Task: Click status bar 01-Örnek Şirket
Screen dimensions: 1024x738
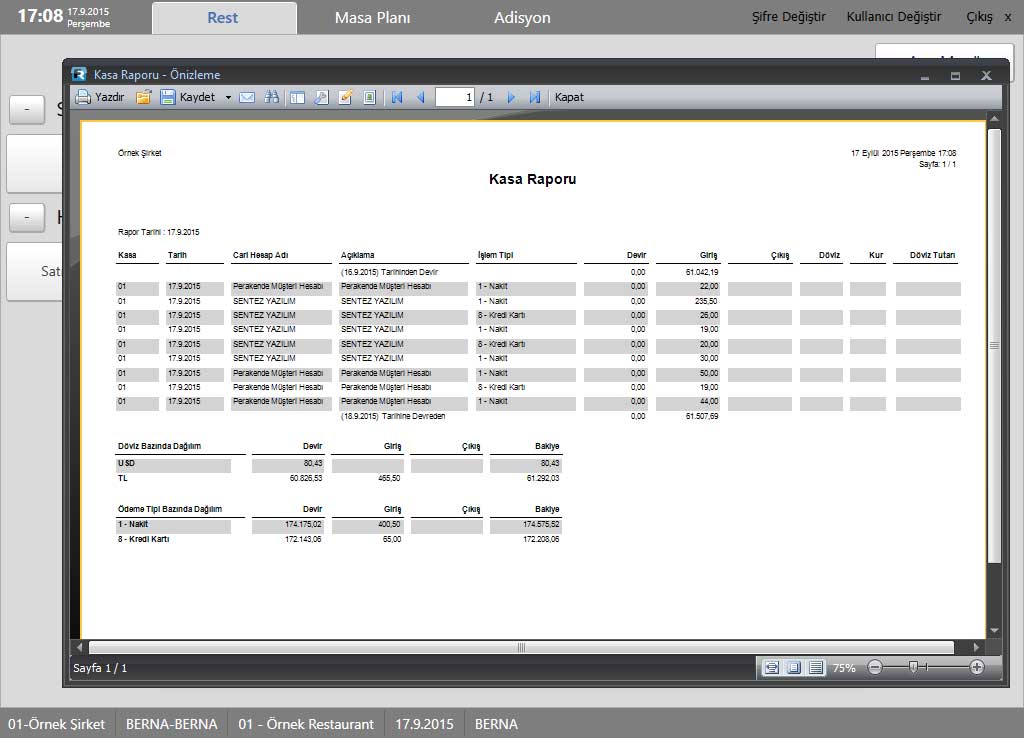Action: click(57, 724)
